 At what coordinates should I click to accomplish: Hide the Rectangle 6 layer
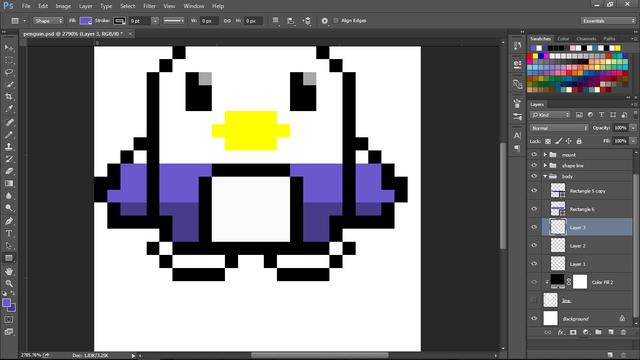point(534,209)
